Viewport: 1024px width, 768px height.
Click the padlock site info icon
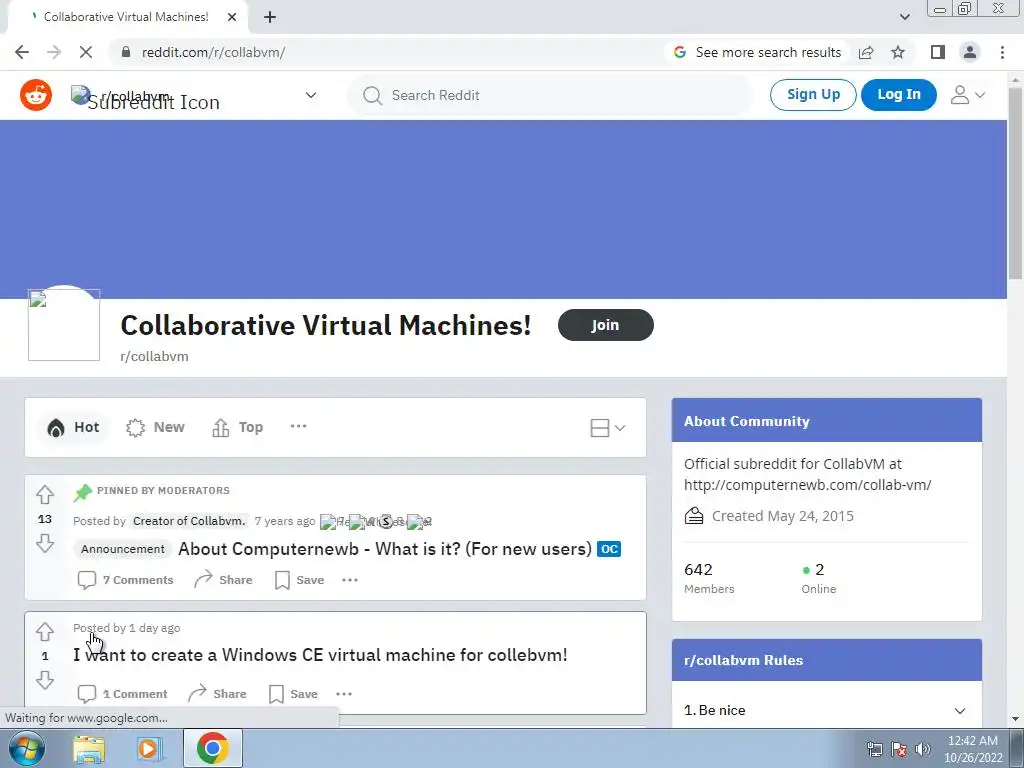click(126, 52)
